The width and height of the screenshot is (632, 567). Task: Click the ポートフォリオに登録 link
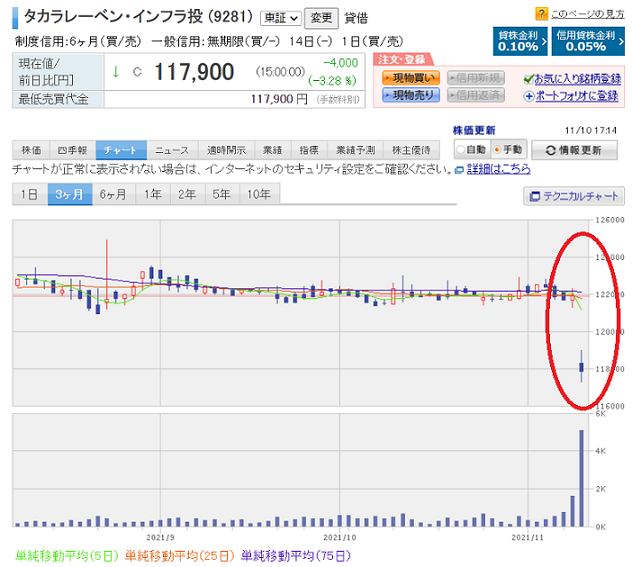click(577, 96)
